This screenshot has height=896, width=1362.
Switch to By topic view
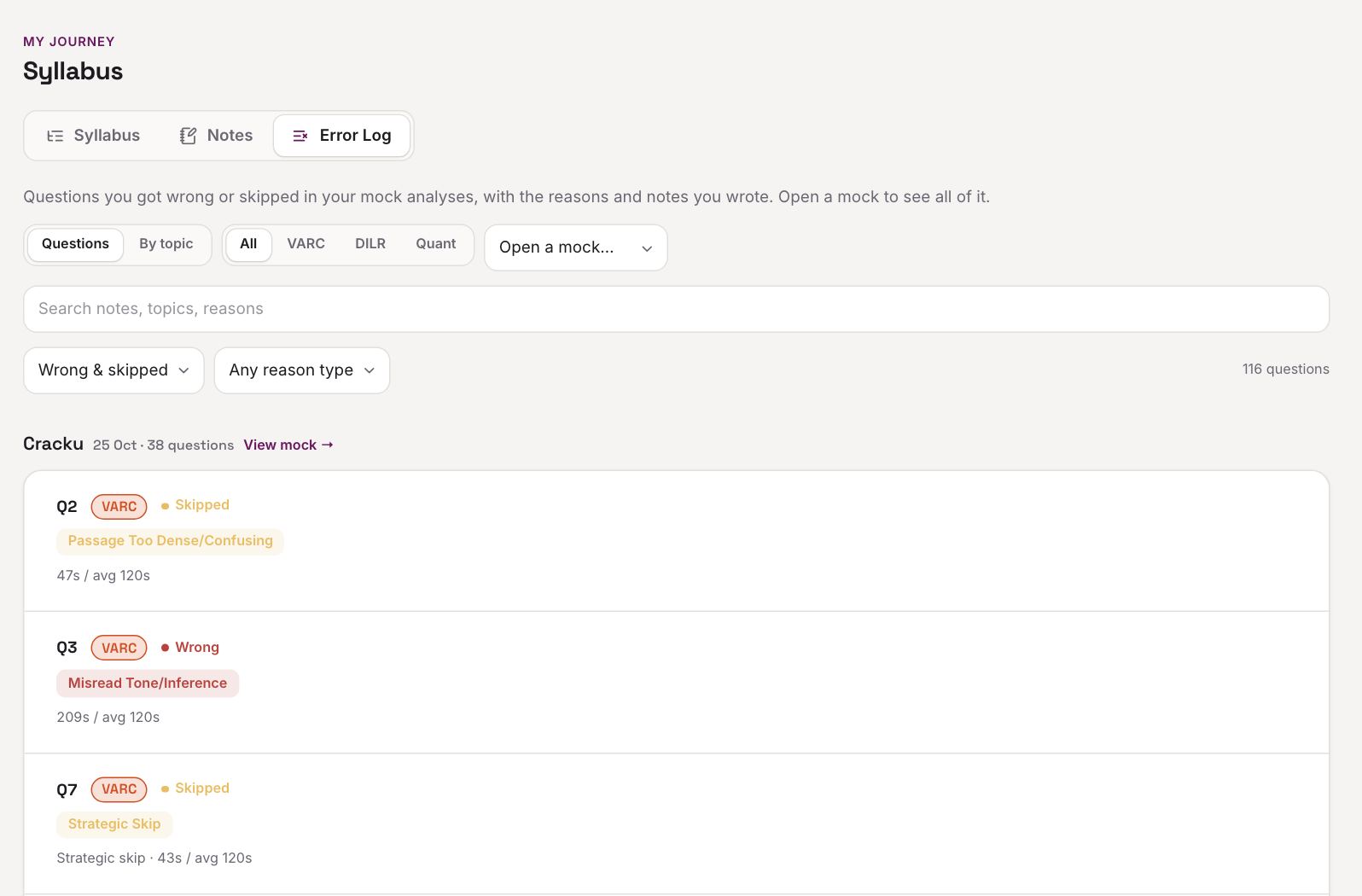(x=166, y=244)
